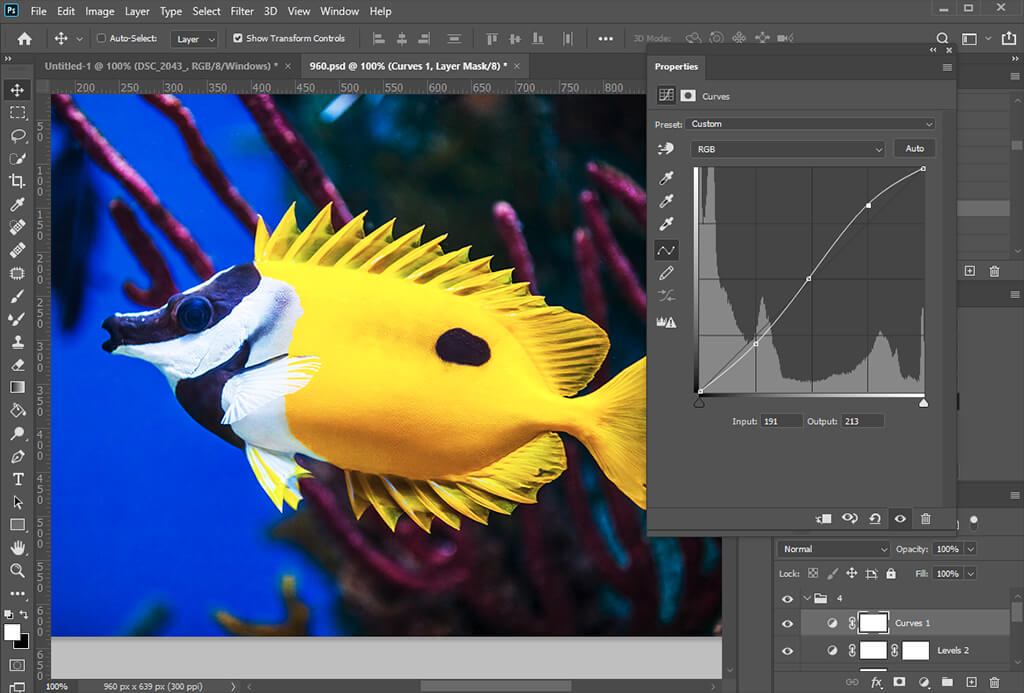The height and width of the screenshot is (693, 1024).
Task: Swap foreground and background colors
Action: click(24, 614)
